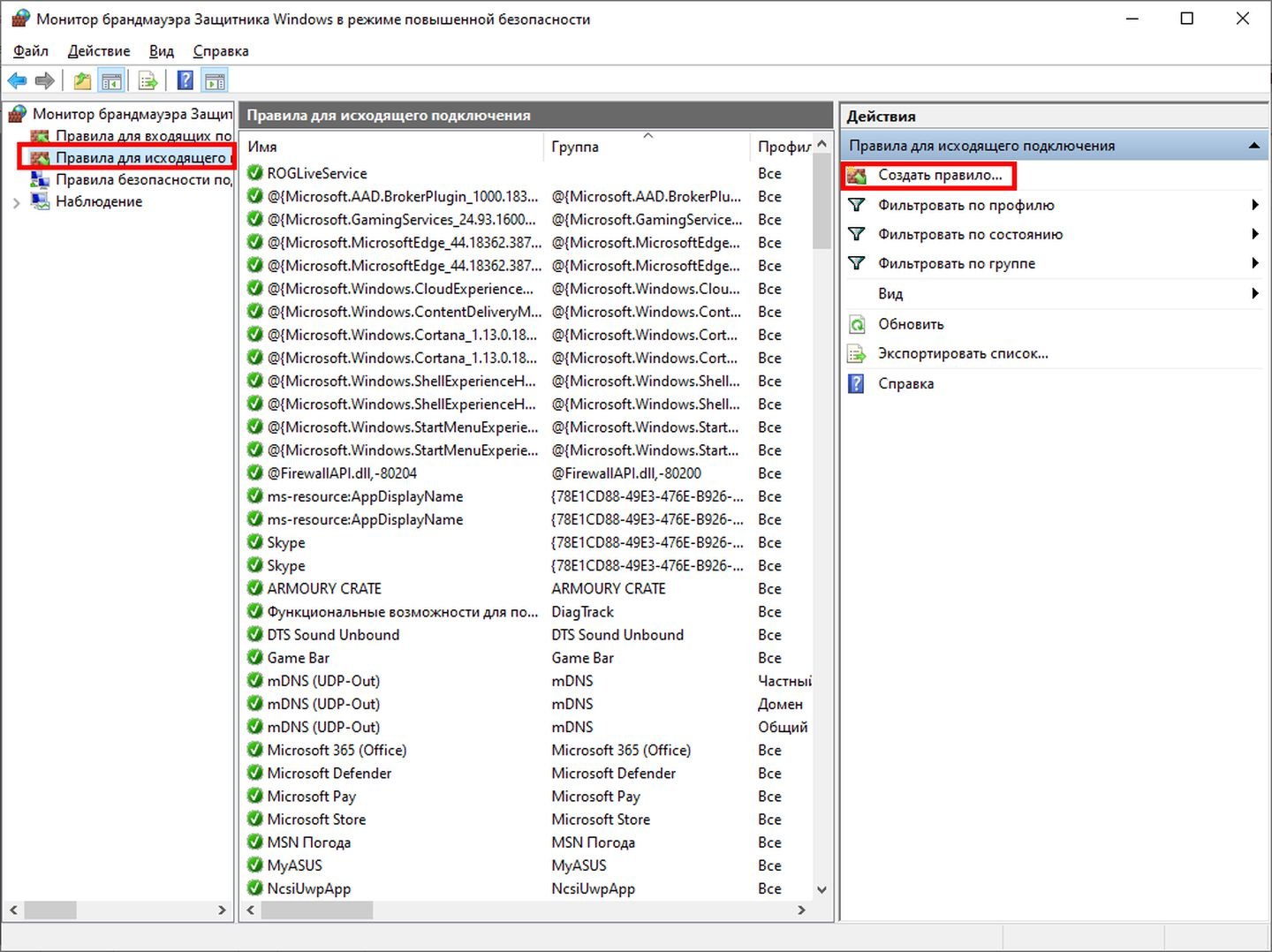The width and height of the screenshot is (1272, 952).
Task: Click the green check icon of ARMOURY CRATE
Action: click(x=255, y=588)
